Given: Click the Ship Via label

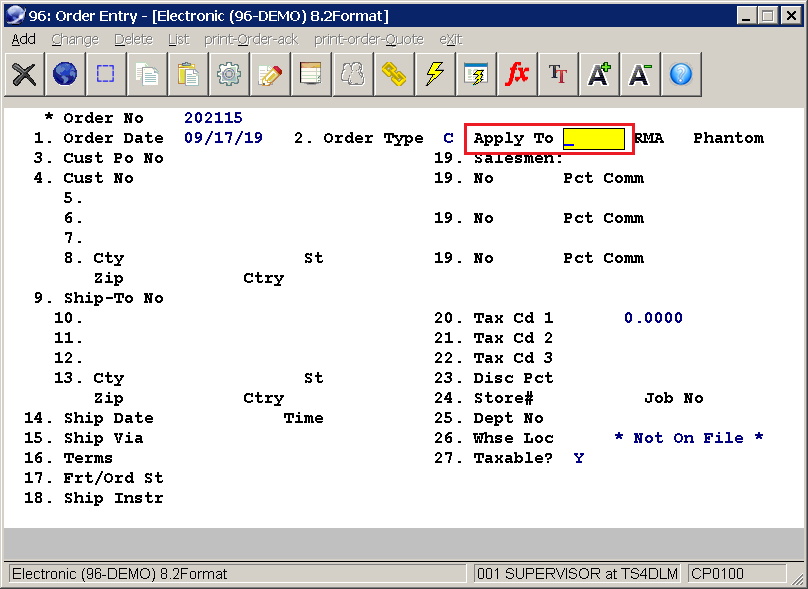Looking at the screenshot, I should pos(103,438).
